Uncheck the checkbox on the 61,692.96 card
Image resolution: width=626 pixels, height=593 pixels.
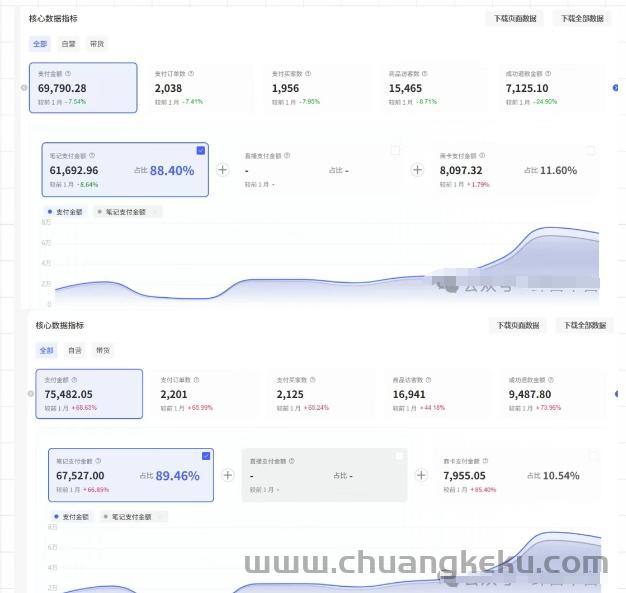point(201,150)
